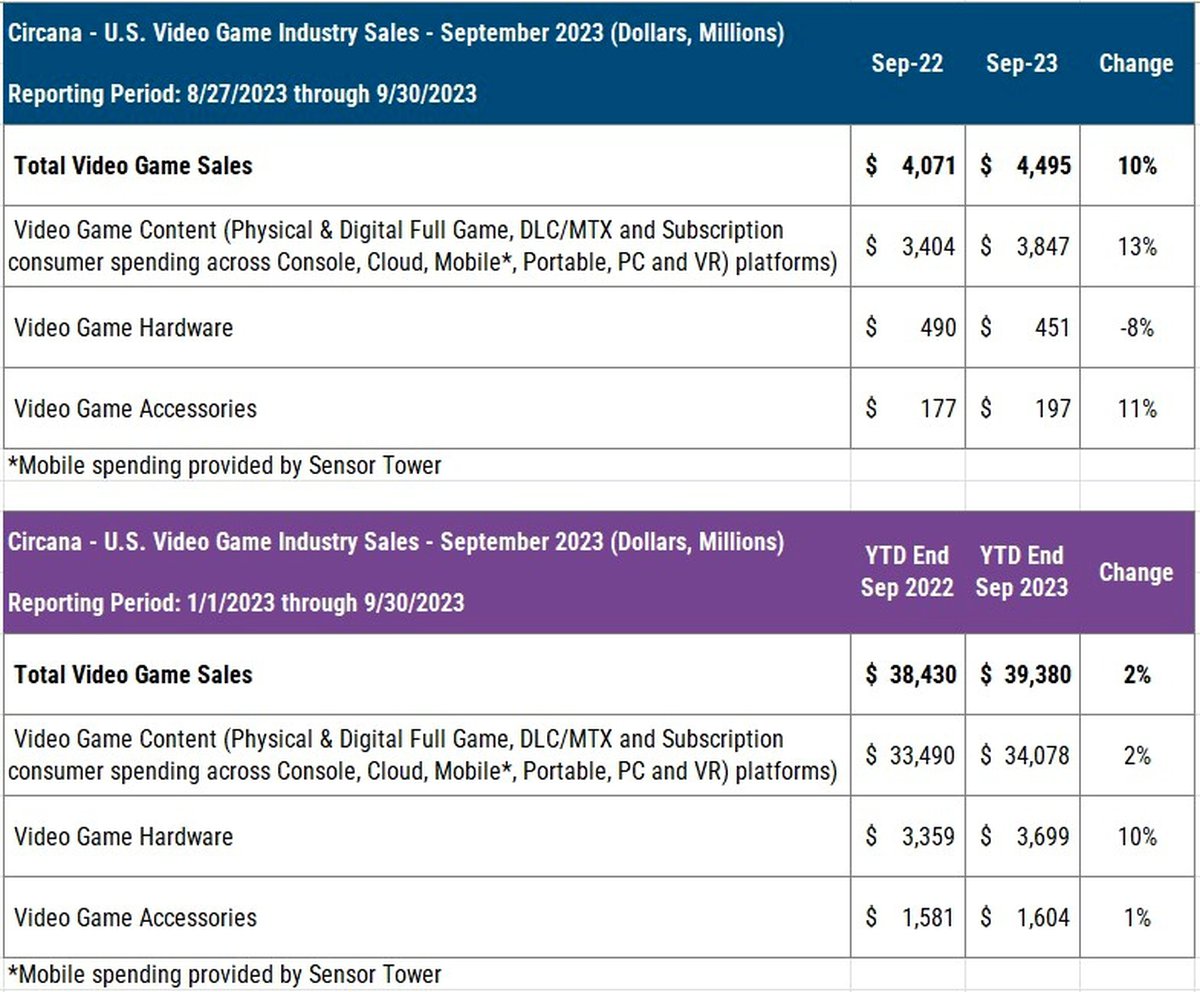The image size is (1200, 992).
Task: Click the 11% accessories change cell
Action: click(x=1137, y=408)
